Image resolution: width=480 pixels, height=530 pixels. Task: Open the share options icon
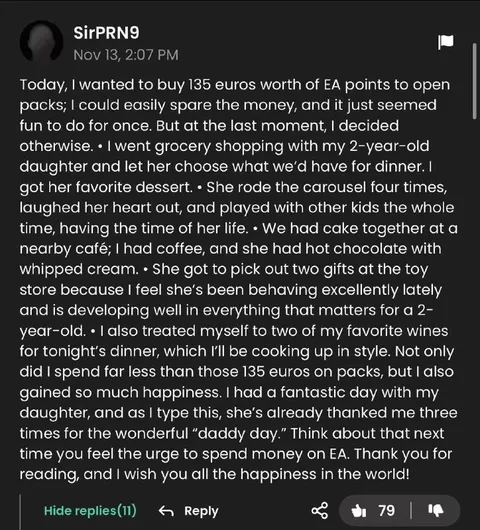(x=320, y=510)
